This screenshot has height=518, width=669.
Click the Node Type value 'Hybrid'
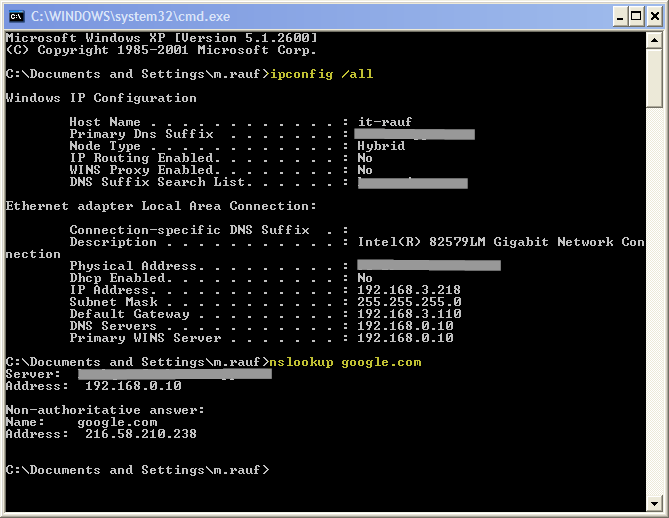(381, 146)
